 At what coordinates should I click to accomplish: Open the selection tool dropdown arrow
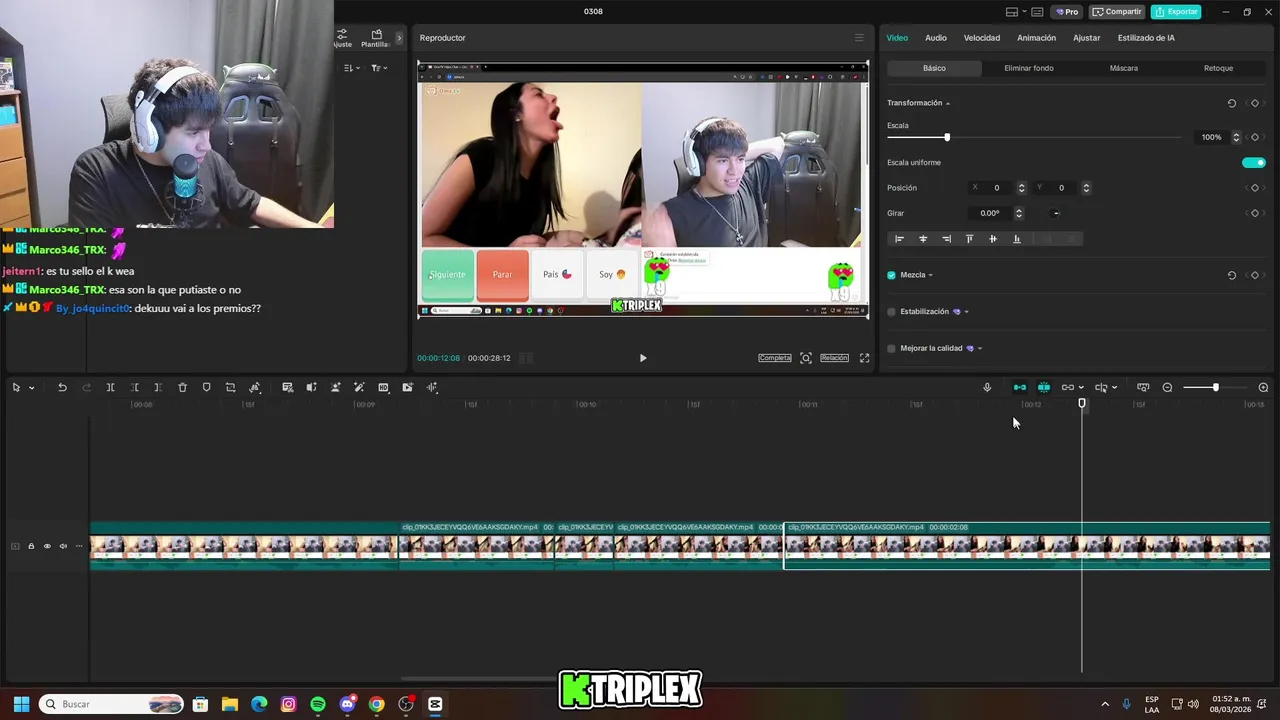click(31, 388)
